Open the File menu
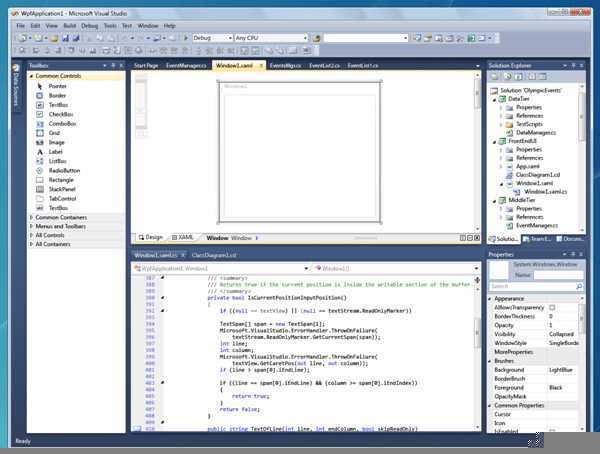600x454 pixels. [x=21, y=26]
